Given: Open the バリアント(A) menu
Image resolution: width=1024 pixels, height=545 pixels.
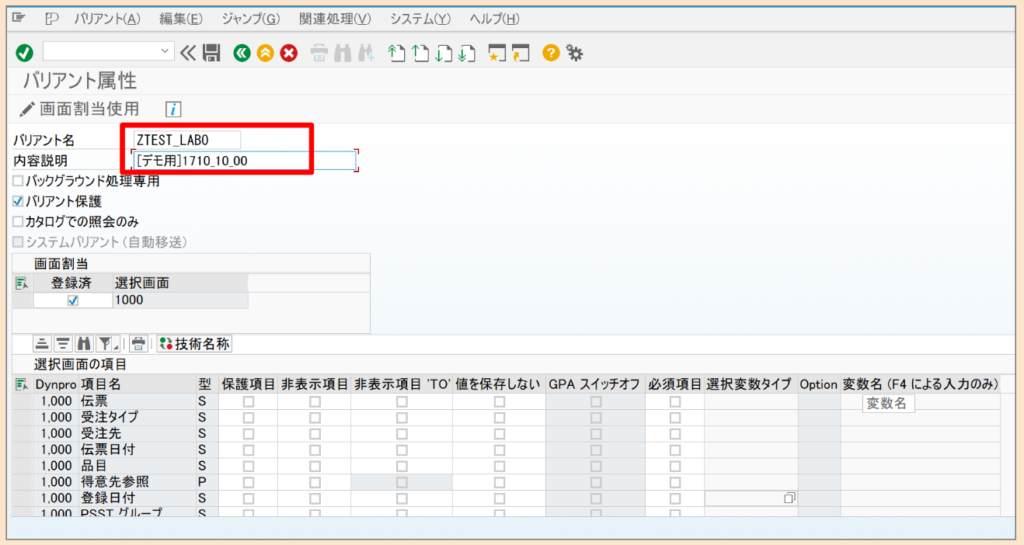Looking at the screenshot, I should [x=107, y=19].
